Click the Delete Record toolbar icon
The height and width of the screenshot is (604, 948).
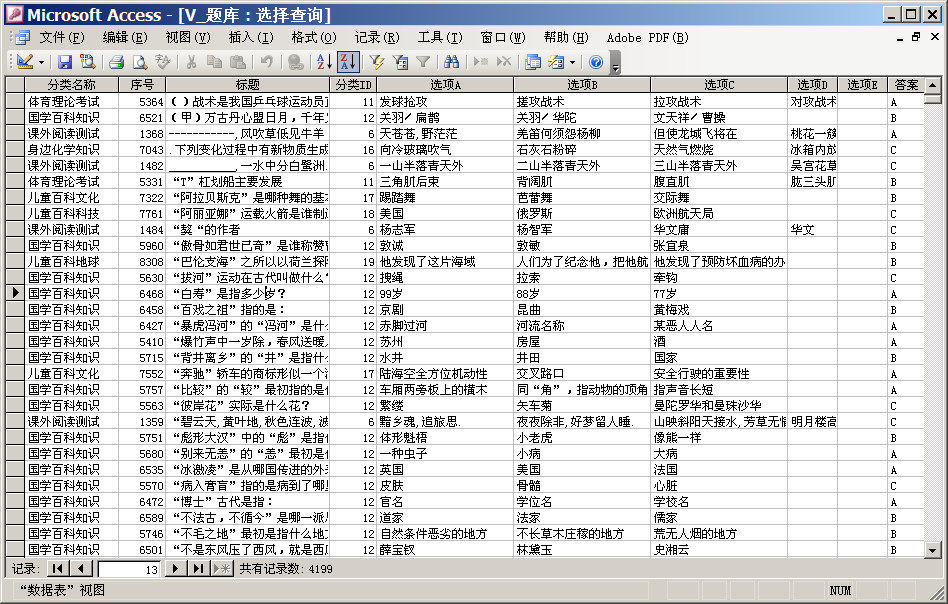tap(504, 62)
